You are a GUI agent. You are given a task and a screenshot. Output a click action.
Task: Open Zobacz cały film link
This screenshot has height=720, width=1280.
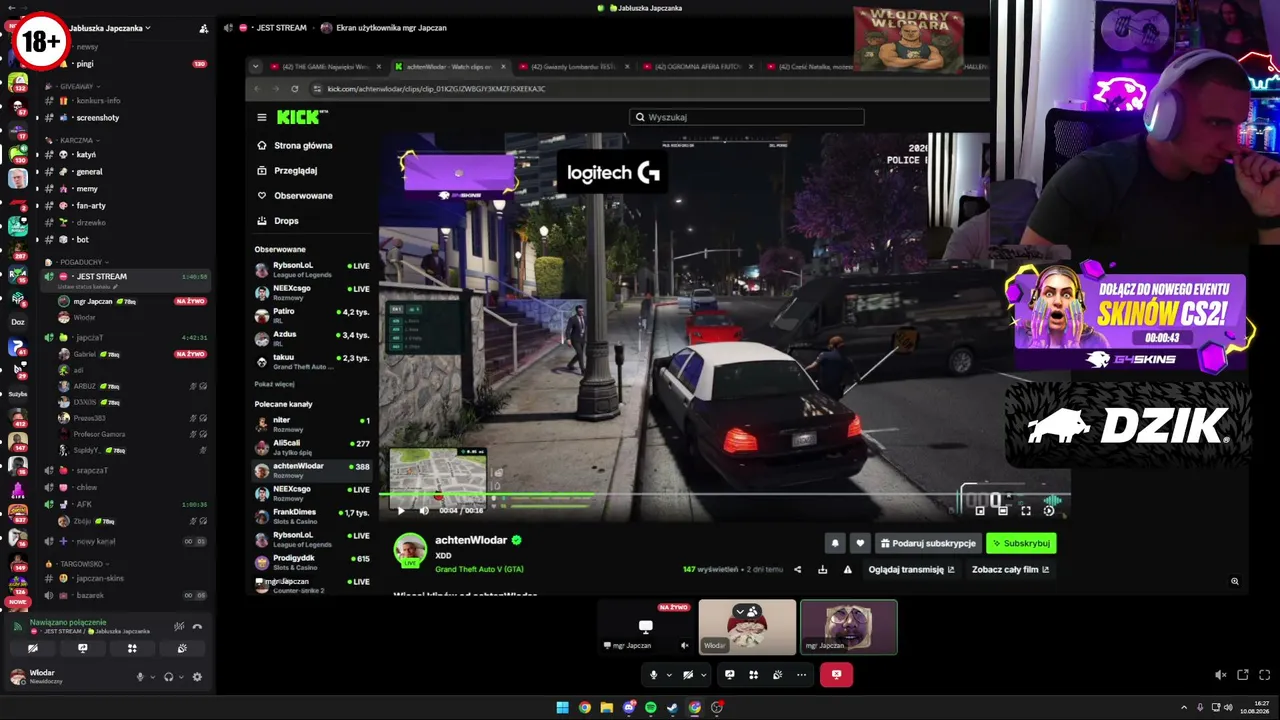coord(1010,570)
